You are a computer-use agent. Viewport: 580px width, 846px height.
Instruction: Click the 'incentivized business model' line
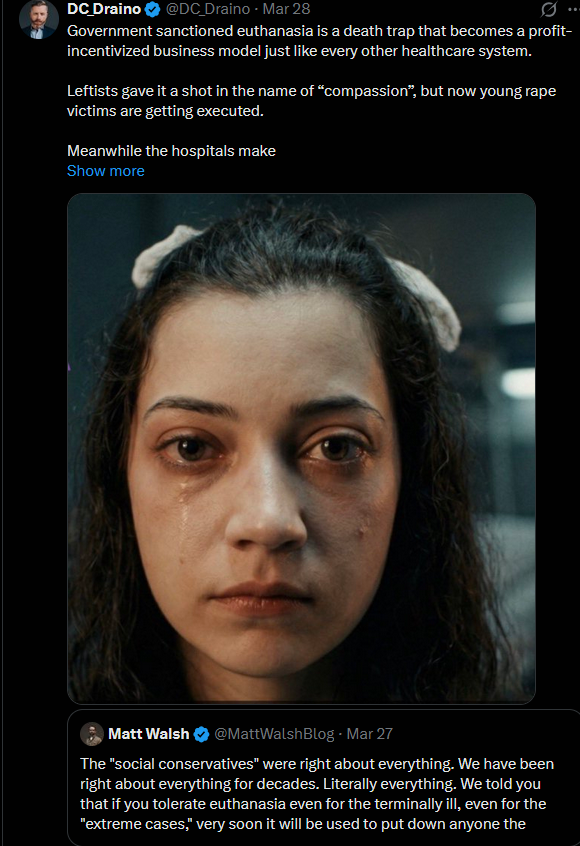299,51
